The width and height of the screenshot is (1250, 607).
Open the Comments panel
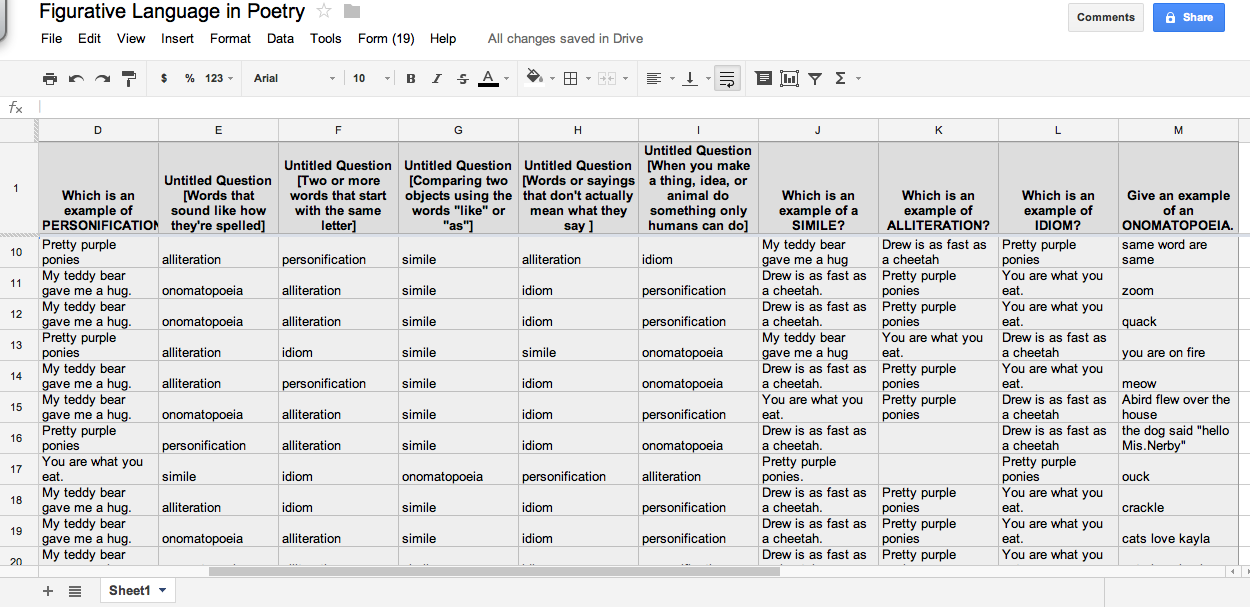click(x=1105, y=17)
